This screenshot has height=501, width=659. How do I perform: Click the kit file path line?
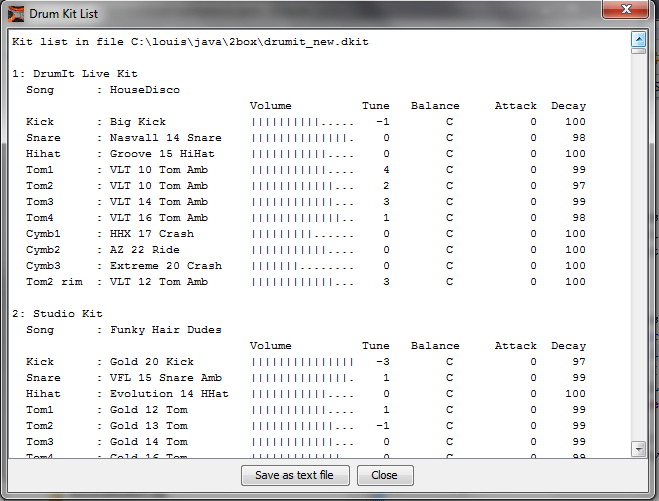click(190, 42)
